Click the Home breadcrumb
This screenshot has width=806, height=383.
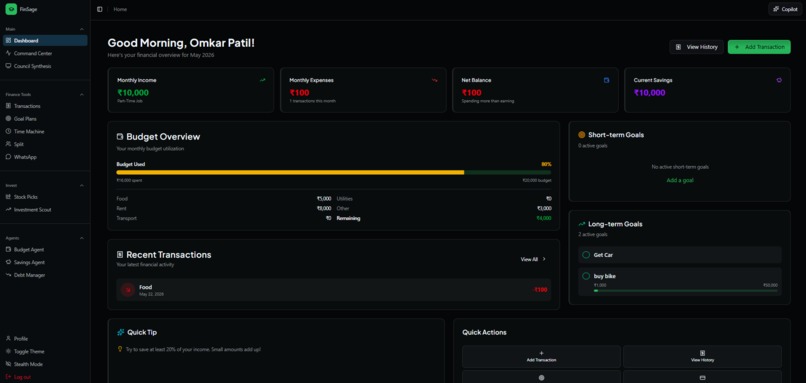(x=120, y=9)
